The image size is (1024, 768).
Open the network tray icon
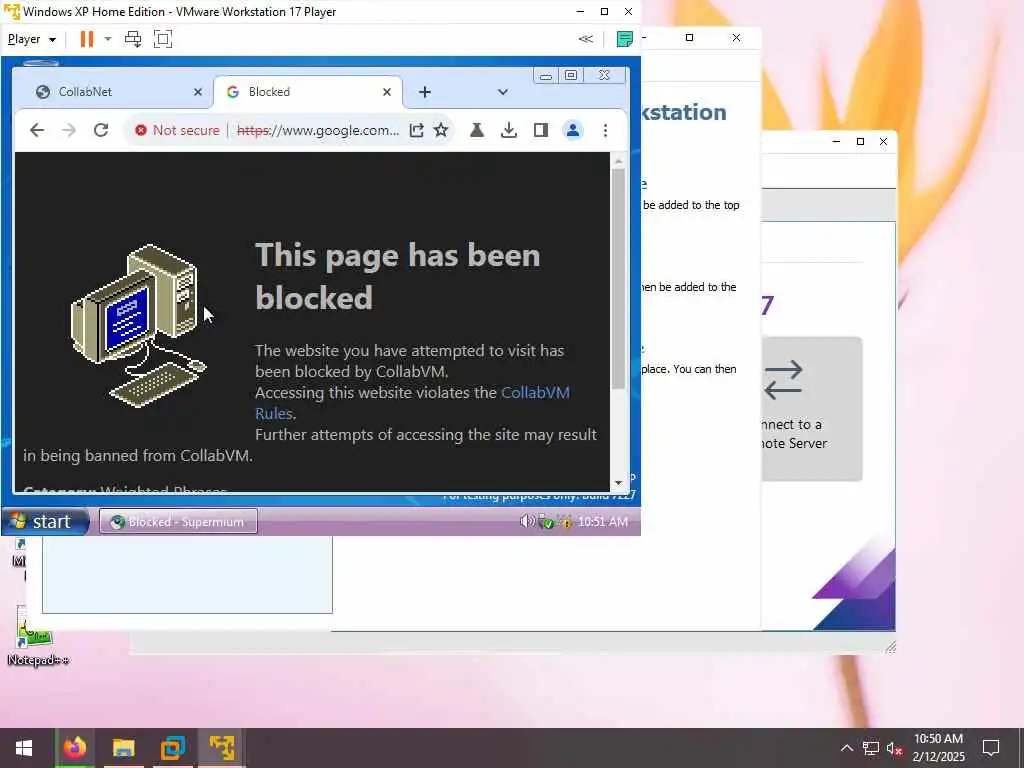pos(871,748)
